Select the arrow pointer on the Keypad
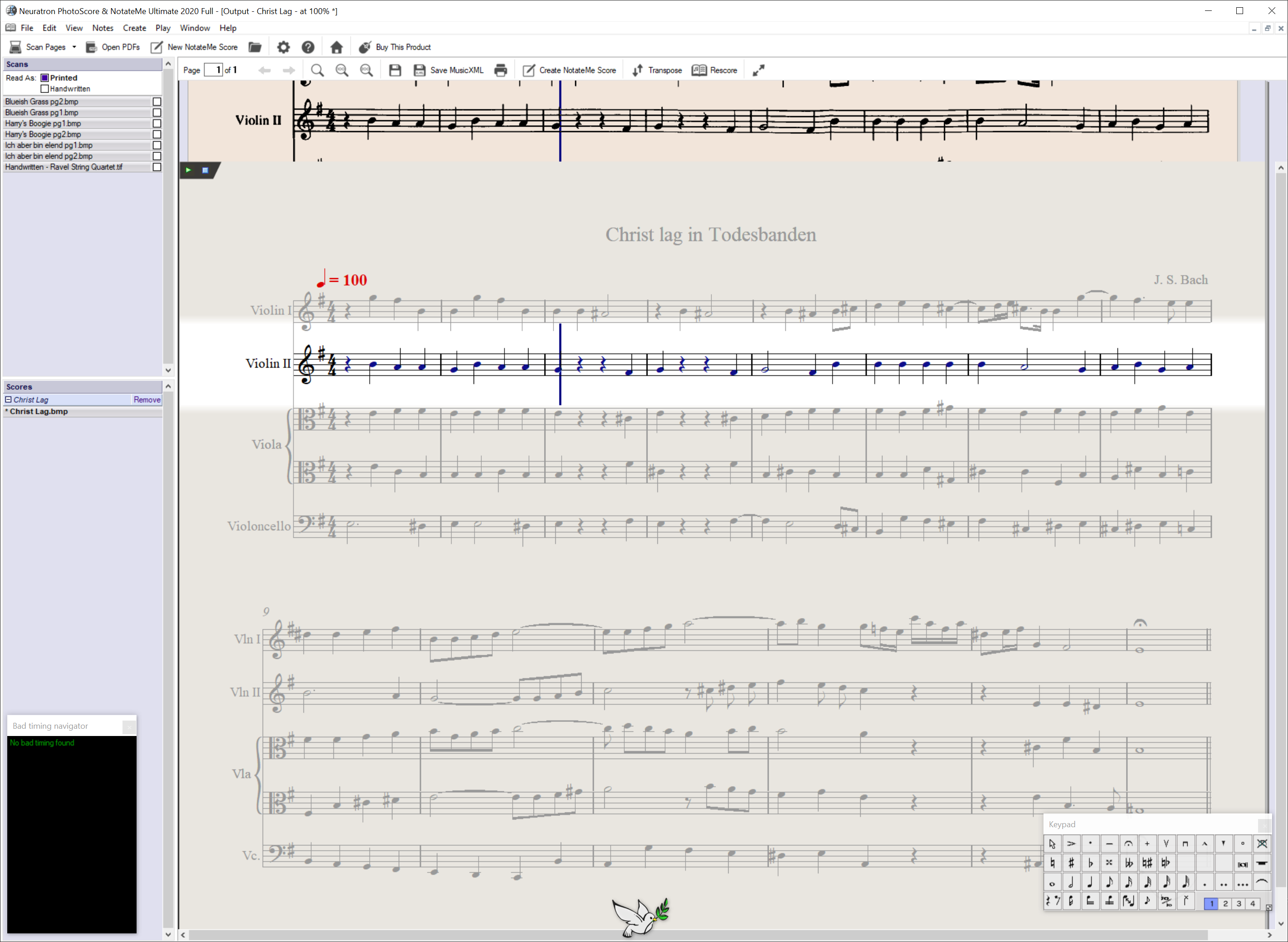 pos(1053,844)
